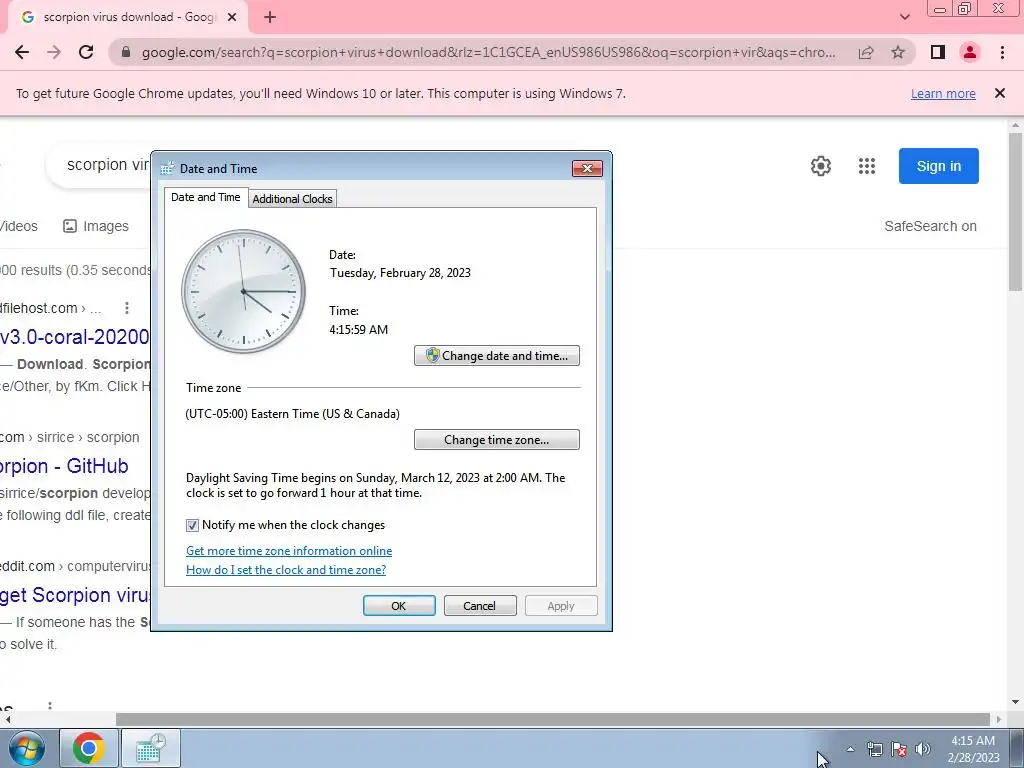Click the text Tuesday, February 28, 2023
Image resolution: width=1024 pixels, height=768 pixels.
[400, 273]
